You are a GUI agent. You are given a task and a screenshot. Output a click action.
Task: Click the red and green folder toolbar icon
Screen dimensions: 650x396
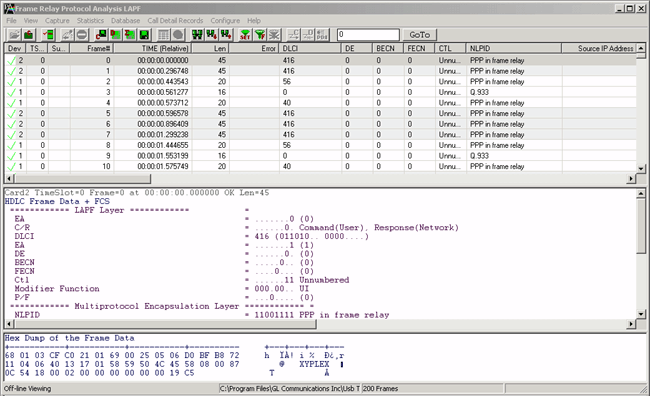tap(29, 34)
